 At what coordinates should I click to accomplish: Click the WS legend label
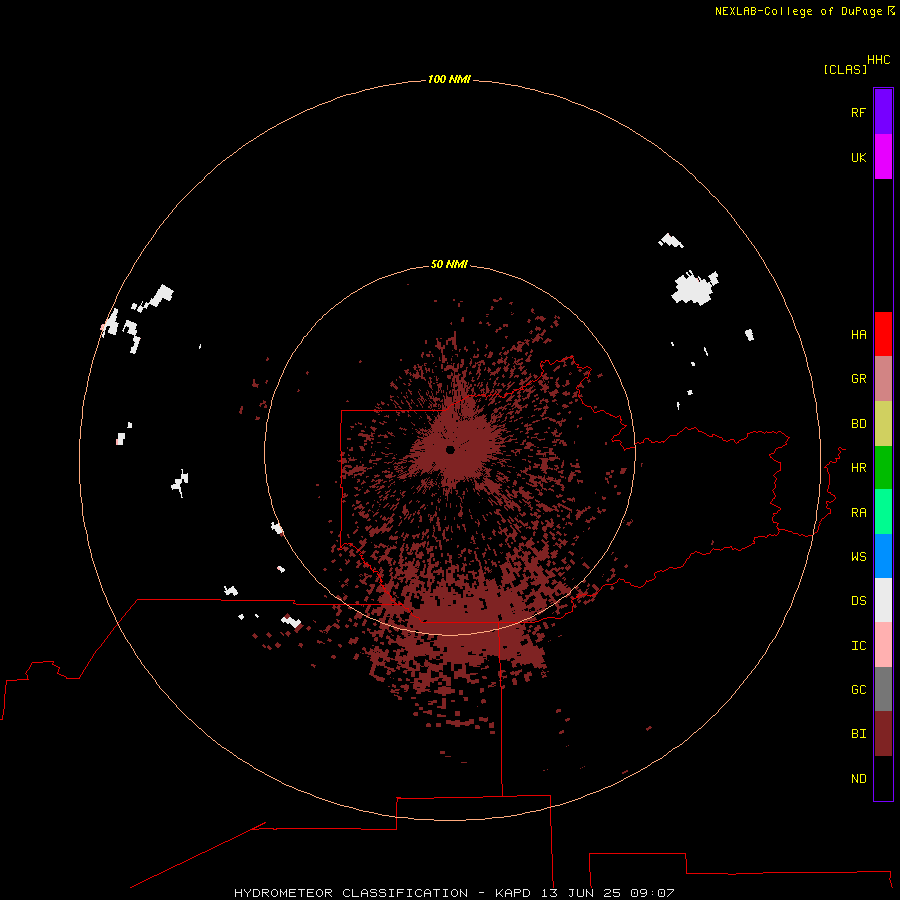(x=859, y=557)
